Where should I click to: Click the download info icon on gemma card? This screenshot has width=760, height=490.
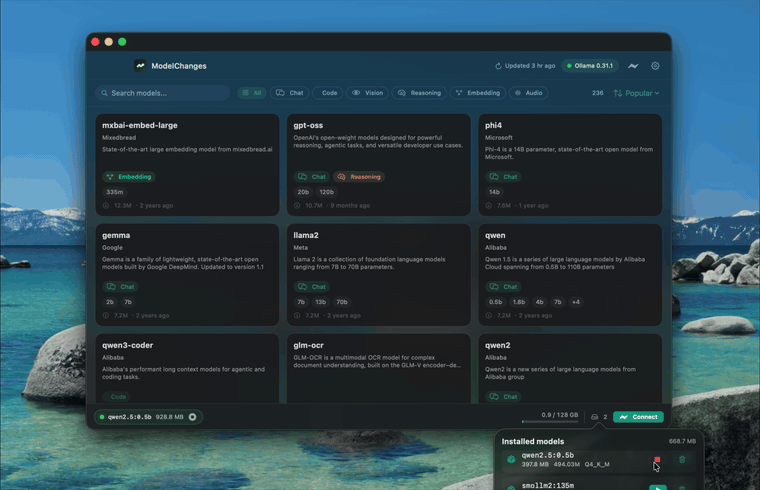pos(106,316)
